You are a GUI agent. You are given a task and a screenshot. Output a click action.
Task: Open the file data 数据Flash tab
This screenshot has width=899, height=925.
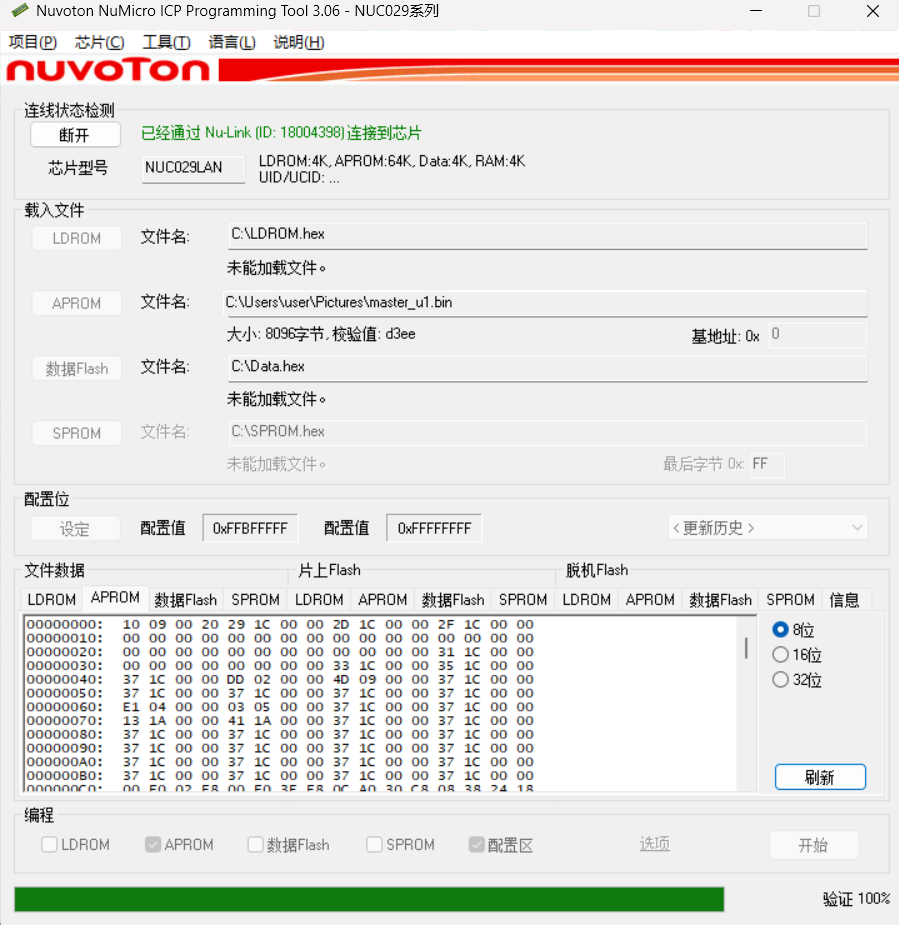point(185,600)
